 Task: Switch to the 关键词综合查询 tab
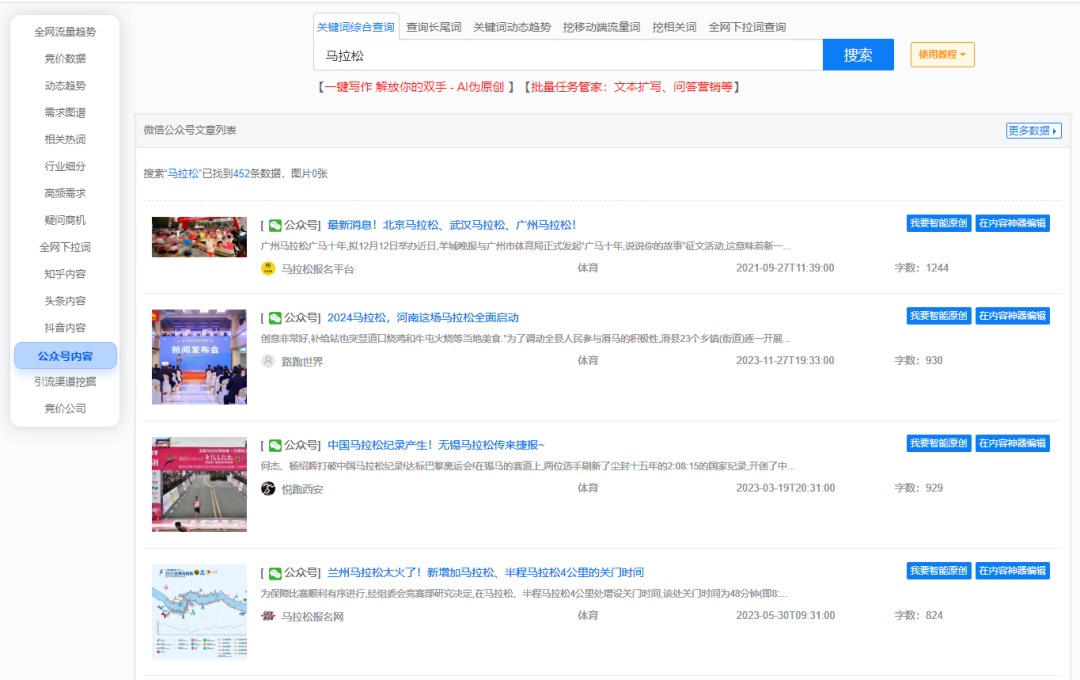(355, 27)
